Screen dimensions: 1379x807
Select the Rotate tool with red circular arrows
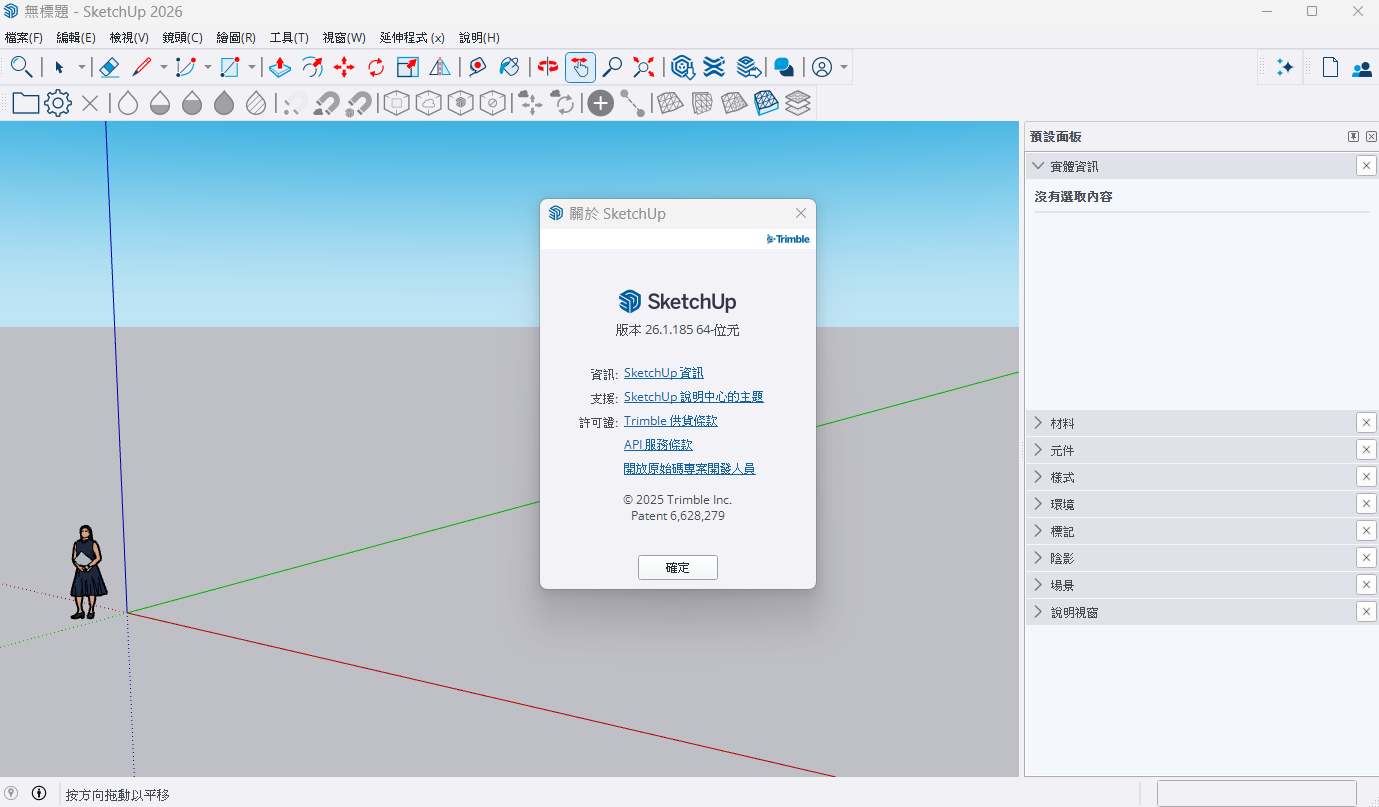pos(376,67)
